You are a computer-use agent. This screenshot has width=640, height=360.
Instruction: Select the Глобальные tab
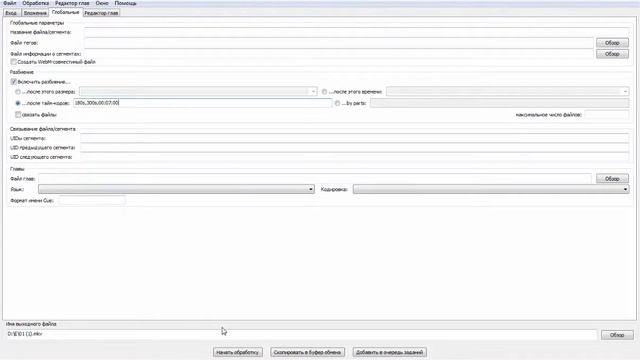point(65,13)
